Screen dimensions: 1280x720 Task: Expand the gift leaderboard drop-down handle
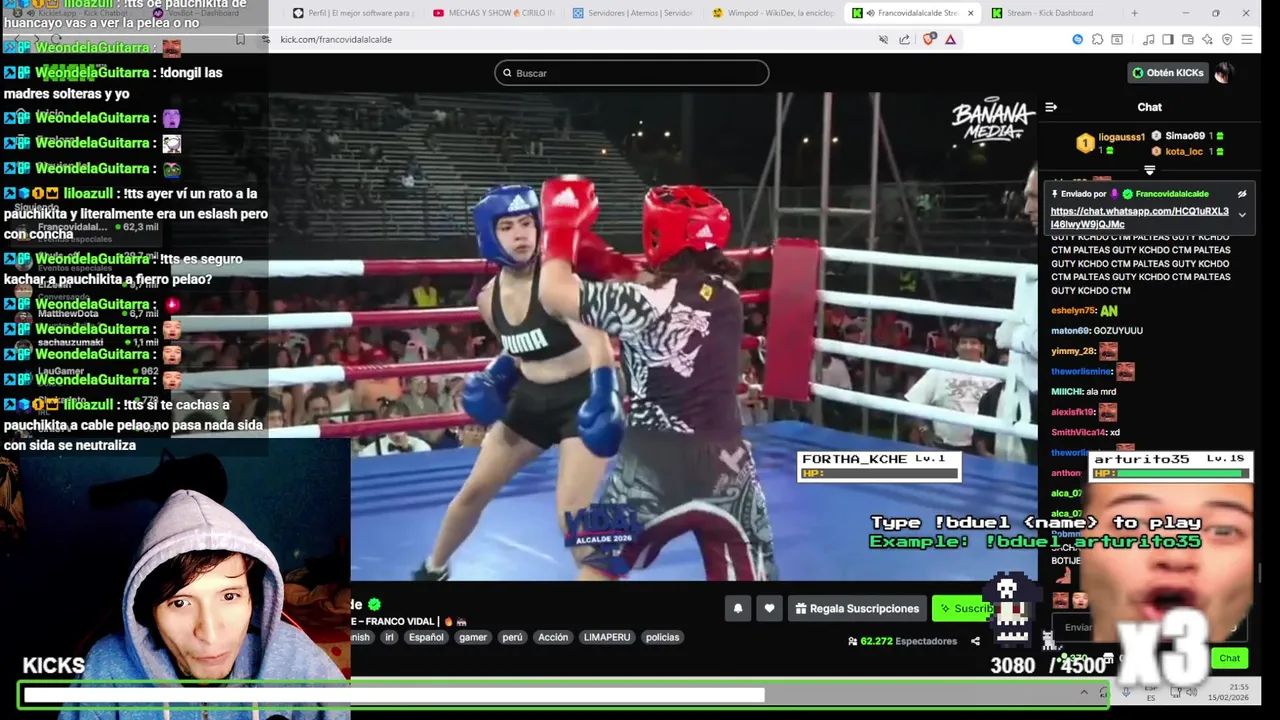click(1149, 171)
